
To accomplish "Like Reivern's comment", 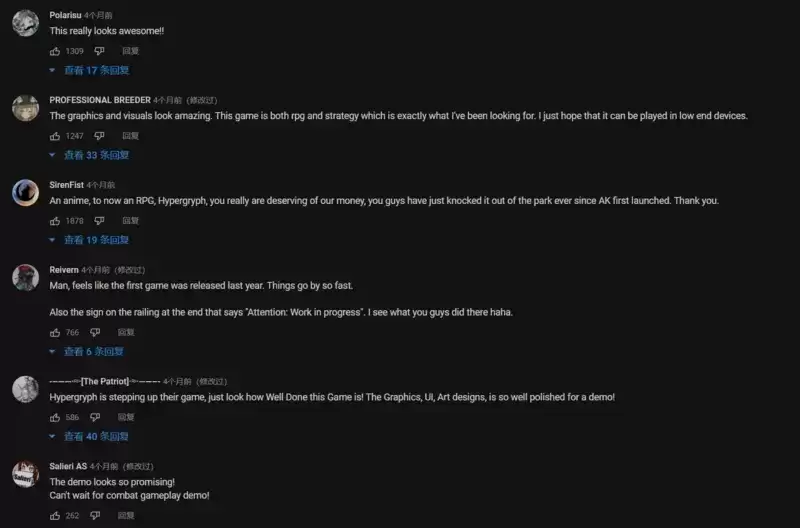I will 55,333.
